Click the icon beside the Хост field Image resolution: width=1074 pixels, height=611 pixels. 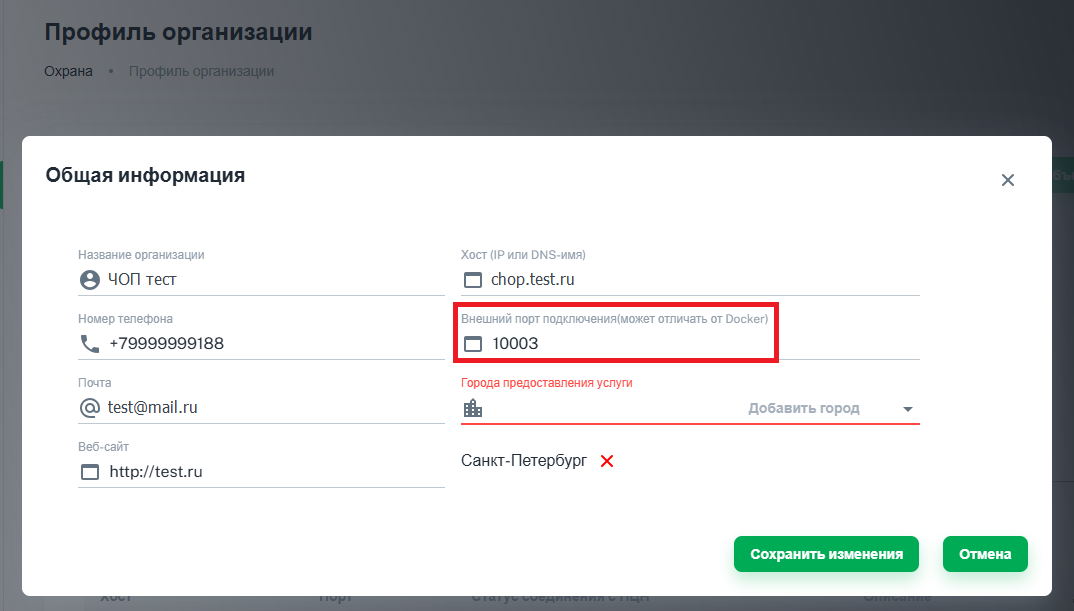[473, 280]
